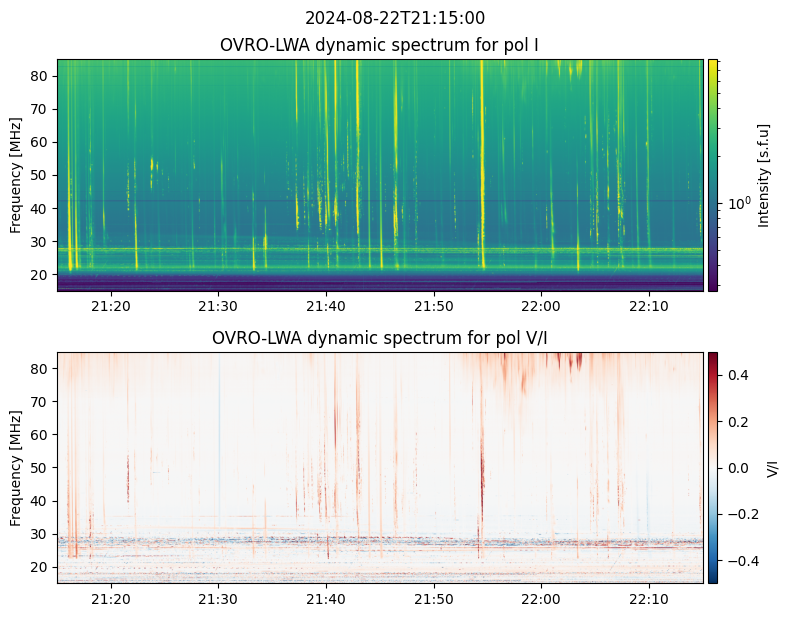Click the 21:30 time tick under top plot
The image size is (789, 617).
coord(218,306)
